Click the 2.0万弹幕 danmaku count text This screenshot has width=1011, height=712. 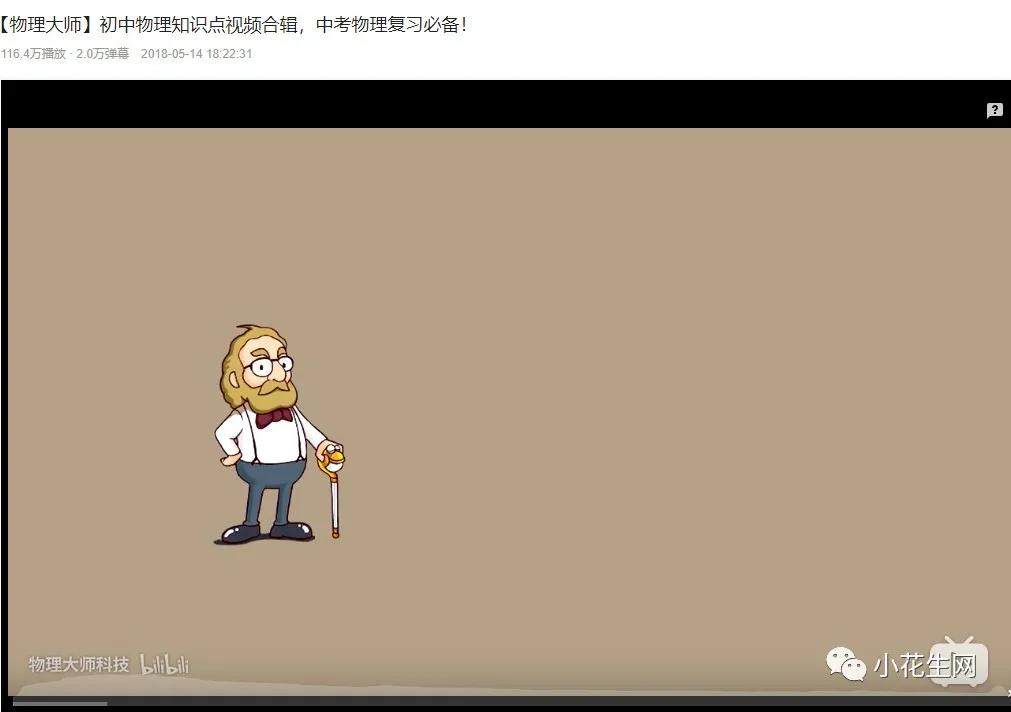pyautogui.click(x=103, y=54)
